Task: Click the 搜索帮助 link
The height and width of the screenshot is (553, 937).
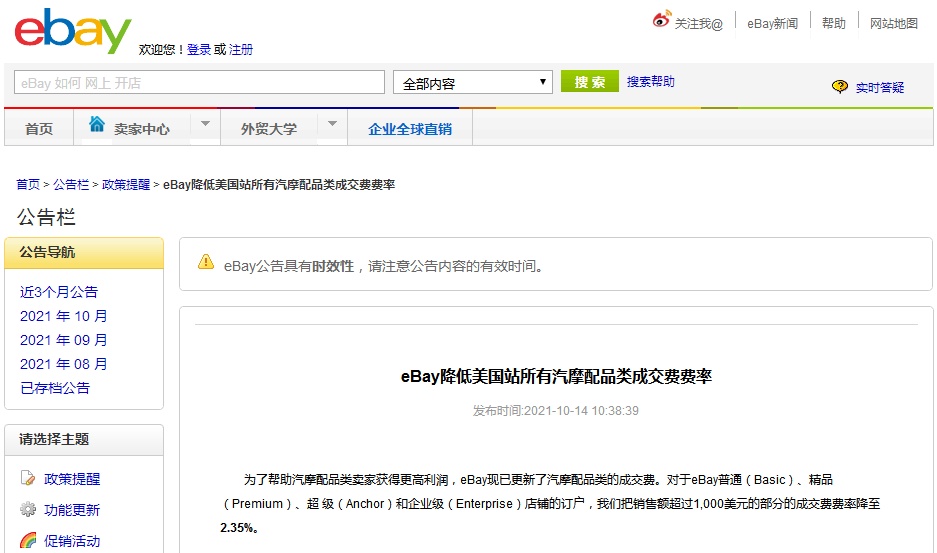Action: (x=651, y=81)
